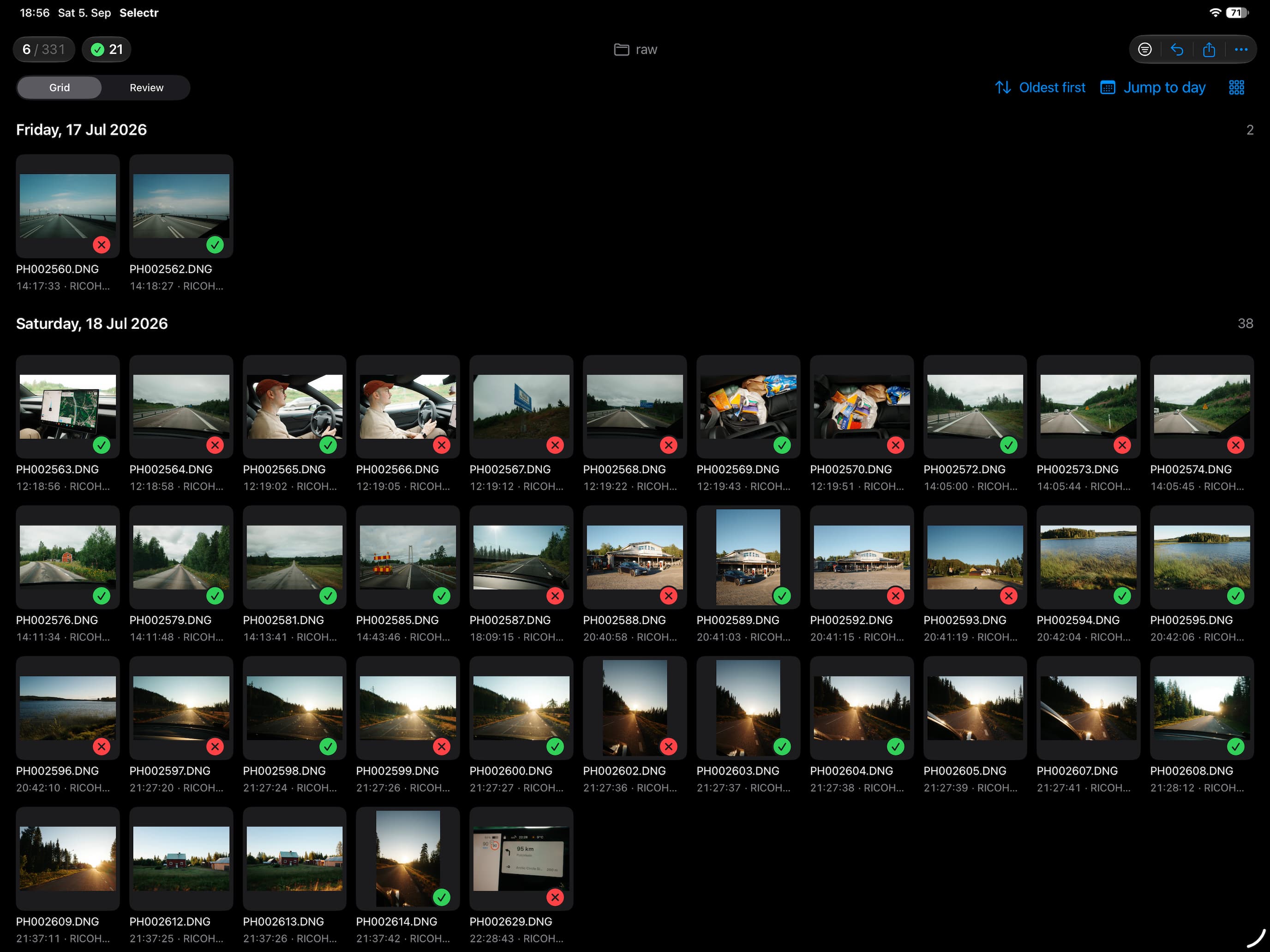Click the raw folder icon in header
1270x952 pixels.
(621, 50)
